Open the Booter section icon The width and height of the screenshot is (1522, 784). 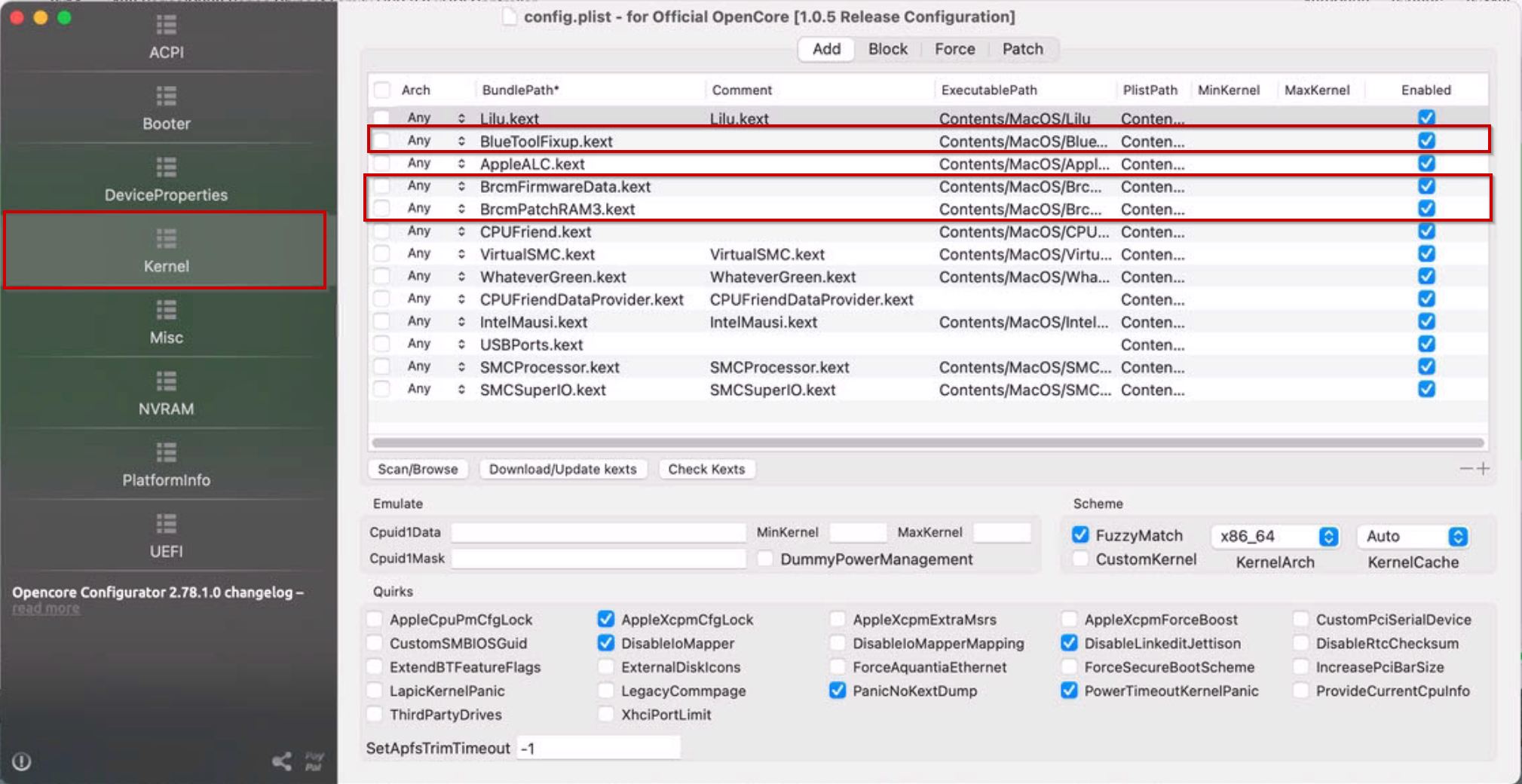pyautogui.click(x=166, y=97)
